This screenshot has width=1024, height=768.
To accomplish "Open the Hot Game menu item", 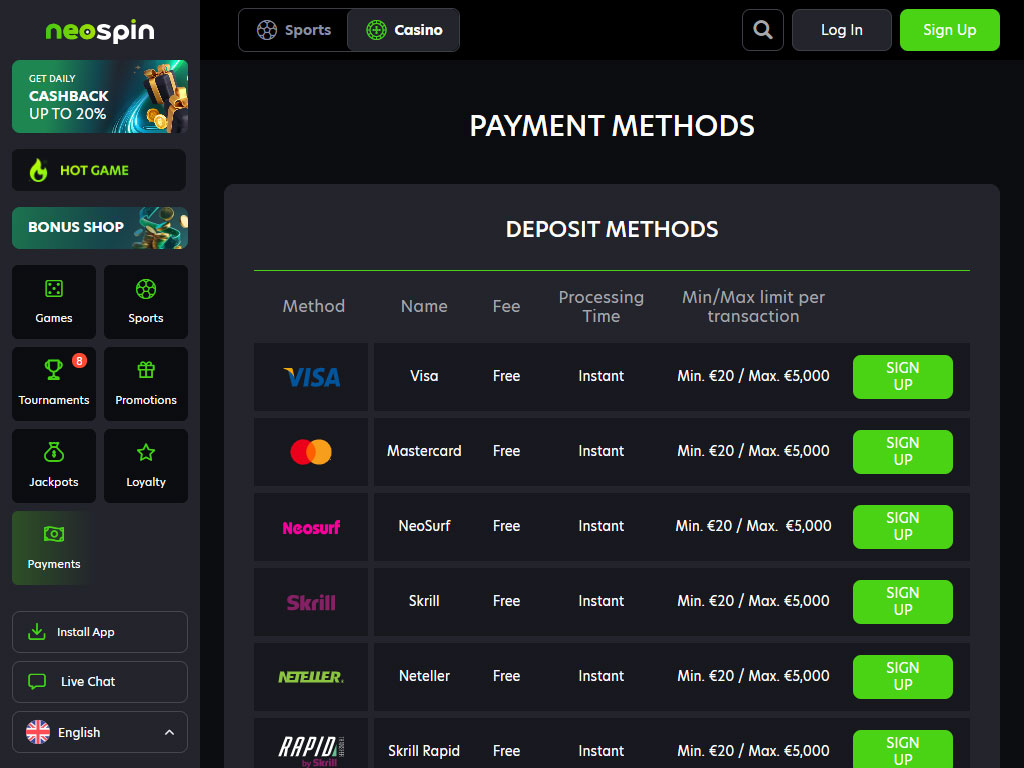I will [x=99, y=170].
